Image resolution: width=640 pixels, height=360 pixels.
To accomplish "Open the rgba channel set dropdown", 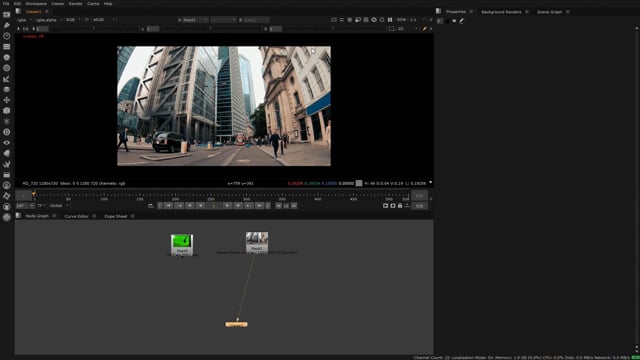I will coord(24,20).
